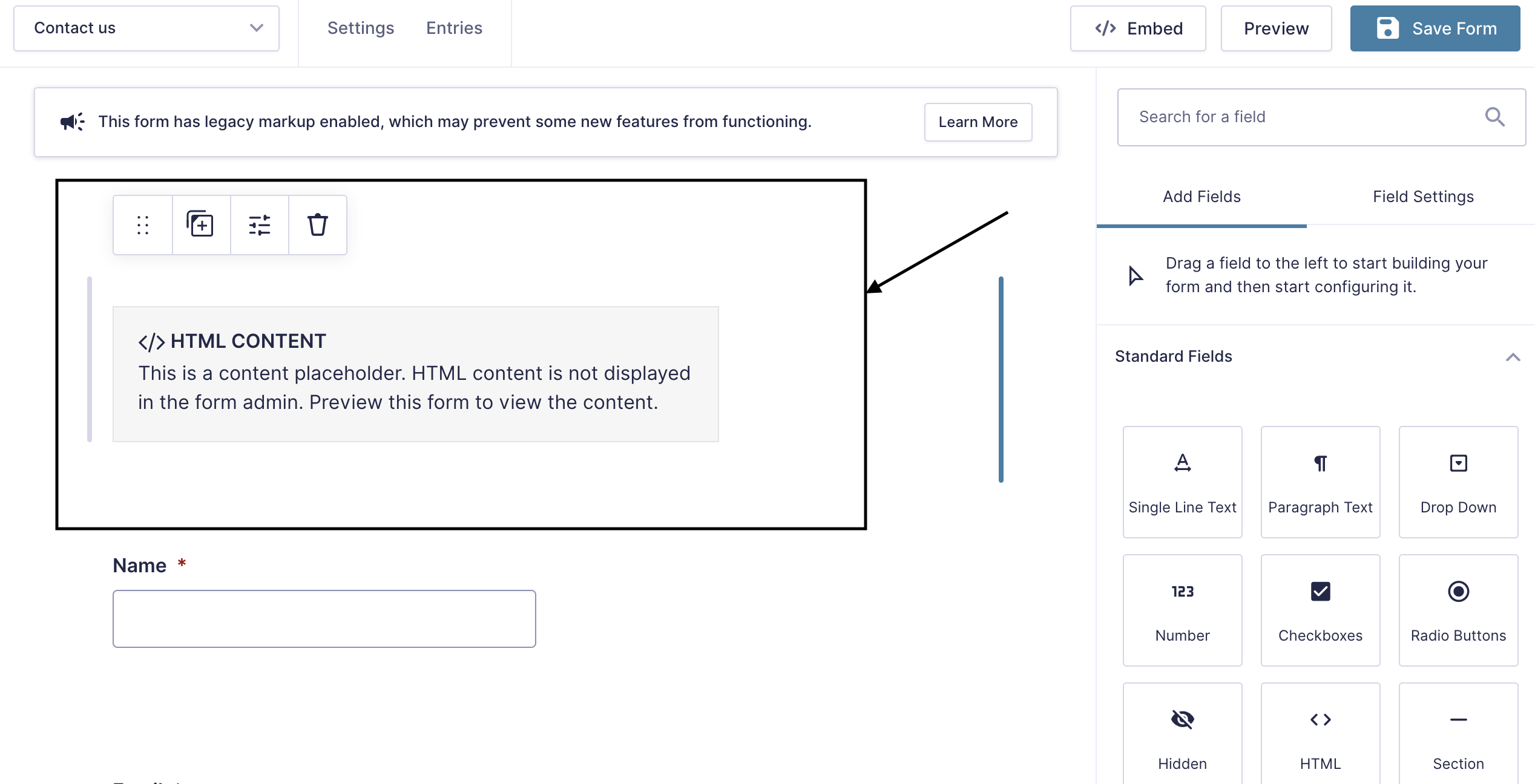Screen dimensions: 1535x784
Task: Add a Number field
Action: pyautogui.click(x=1182, y=610)
